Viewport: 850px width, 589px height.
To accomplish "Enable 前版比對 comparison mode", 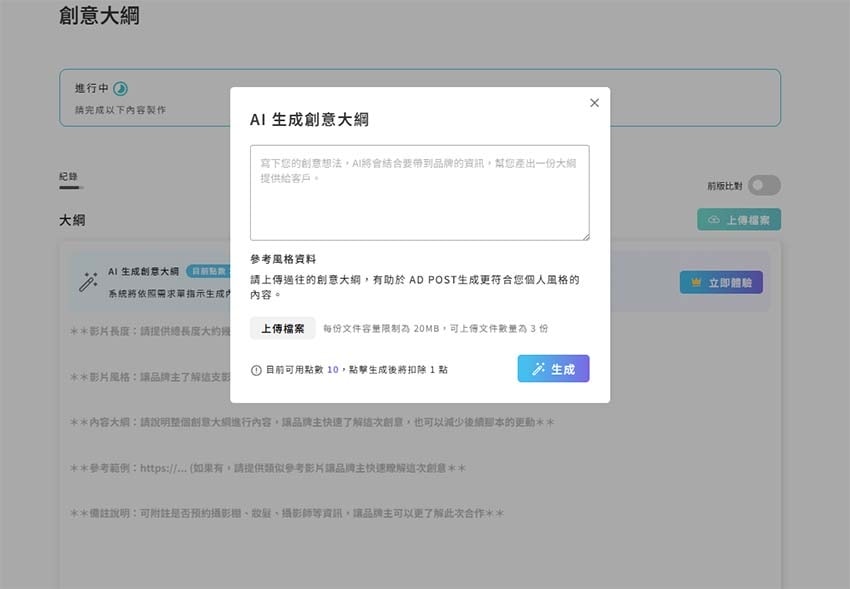I will 763,185.
